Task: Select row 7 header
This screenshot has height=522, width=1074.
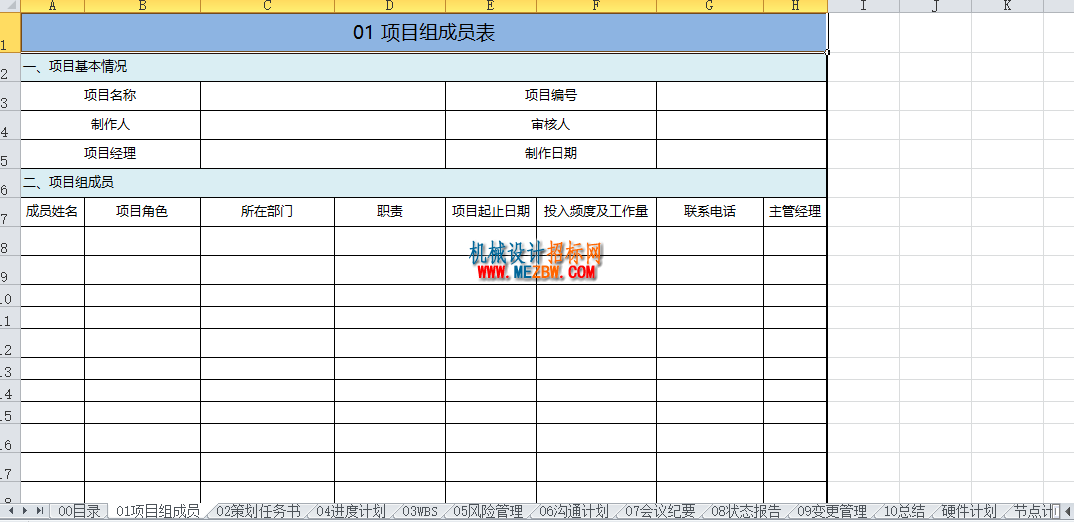Action: (10, 212)
